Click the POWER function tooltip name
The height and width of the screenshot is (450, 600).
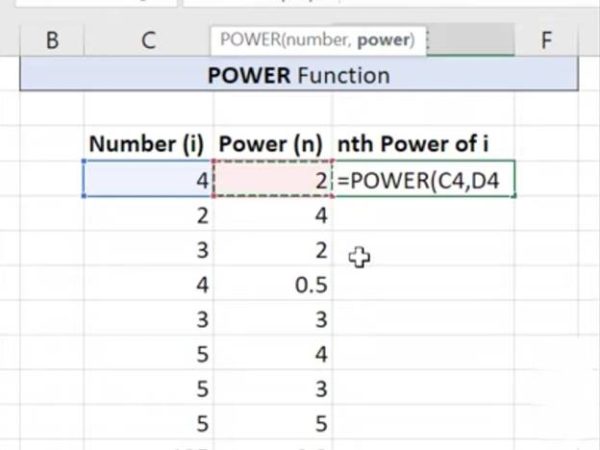(x=250, y=40)
